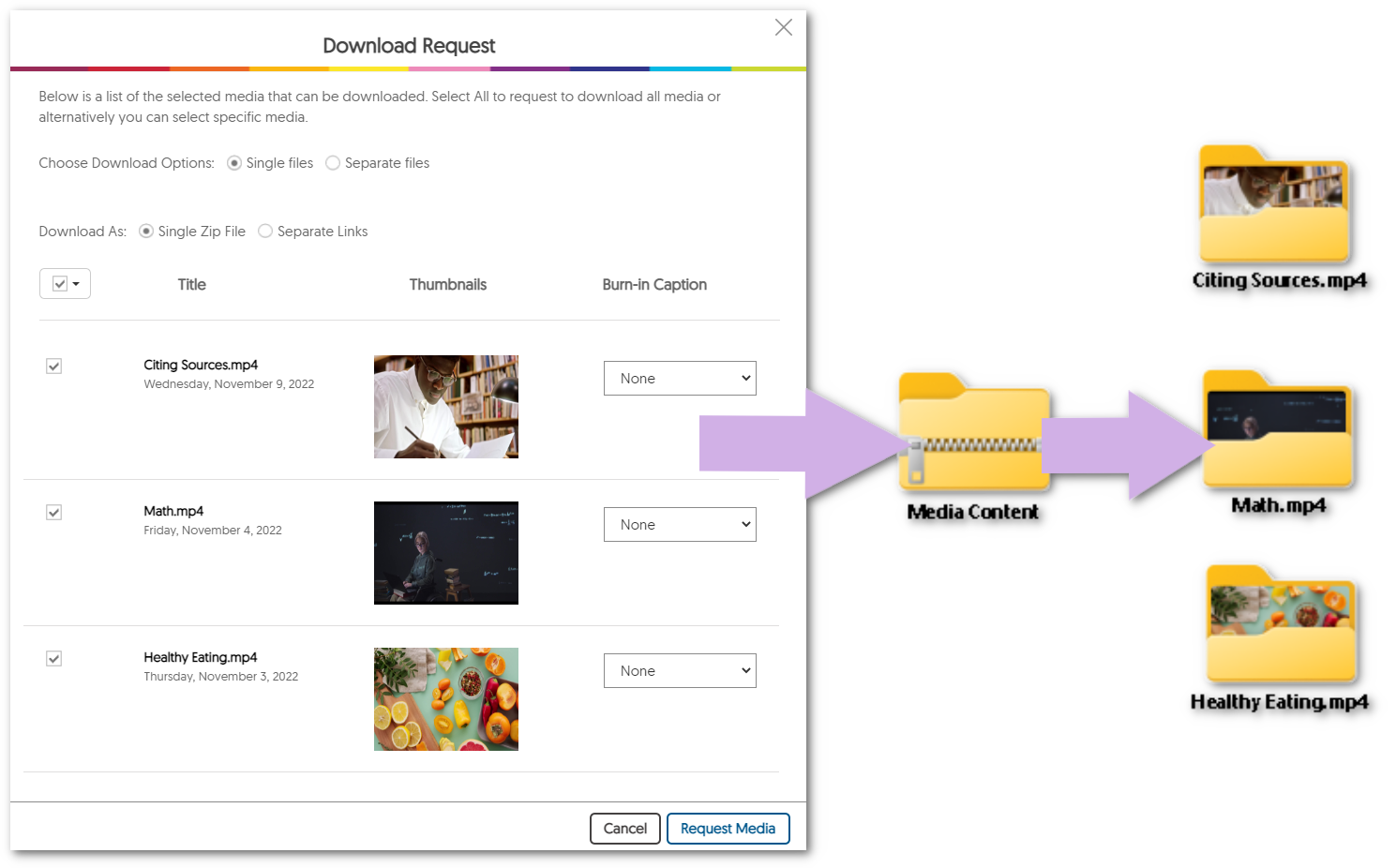Choose Separate Links as the download method
Viewport: 1396px width, 868px height.
click(265, 231)
